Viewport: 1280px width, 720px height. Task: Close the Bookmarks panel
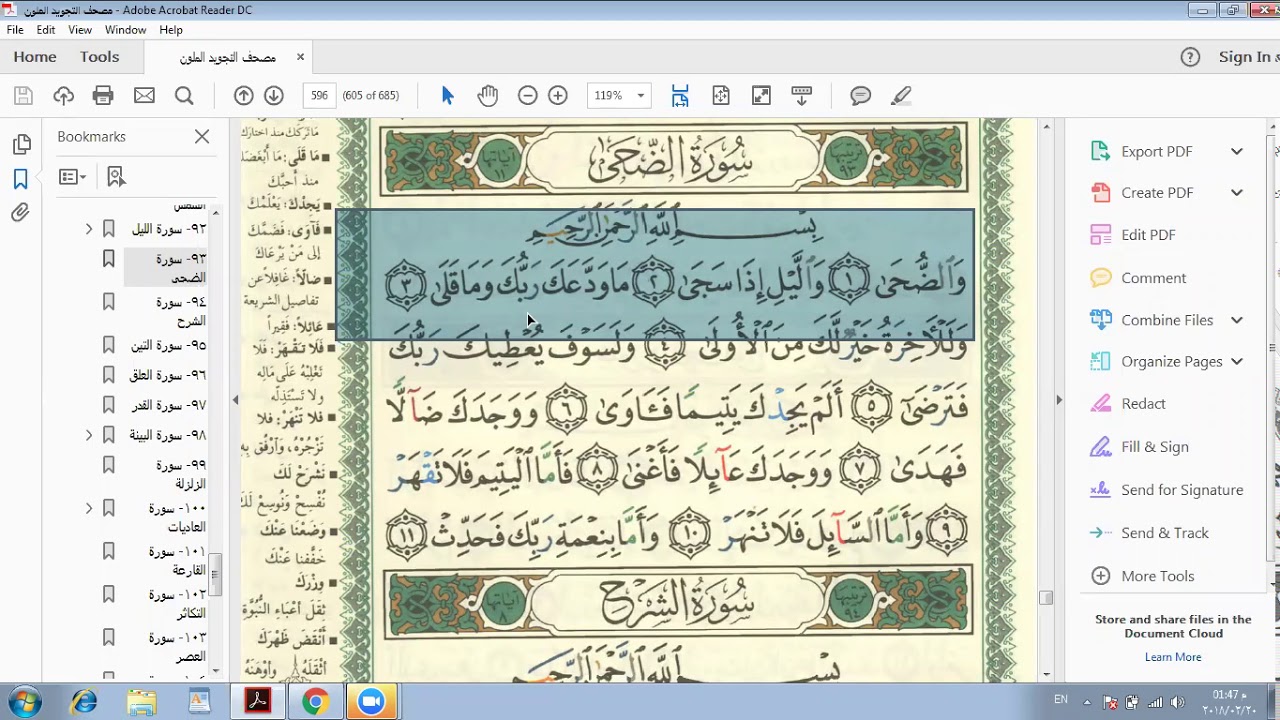[202, 136]
